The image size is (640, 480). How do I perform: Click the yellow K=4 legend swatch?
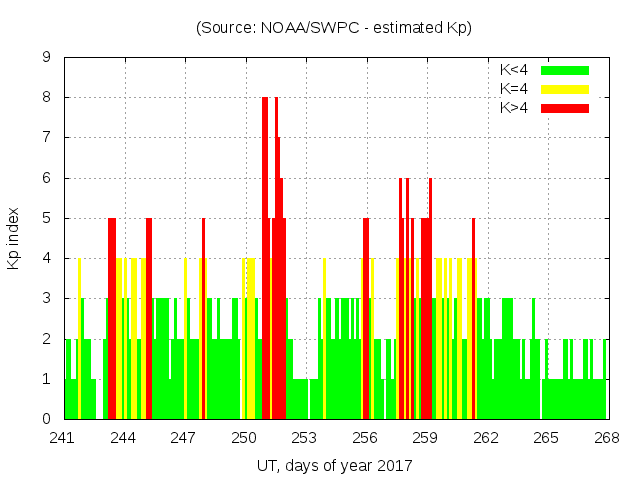[x=565, y=89]
